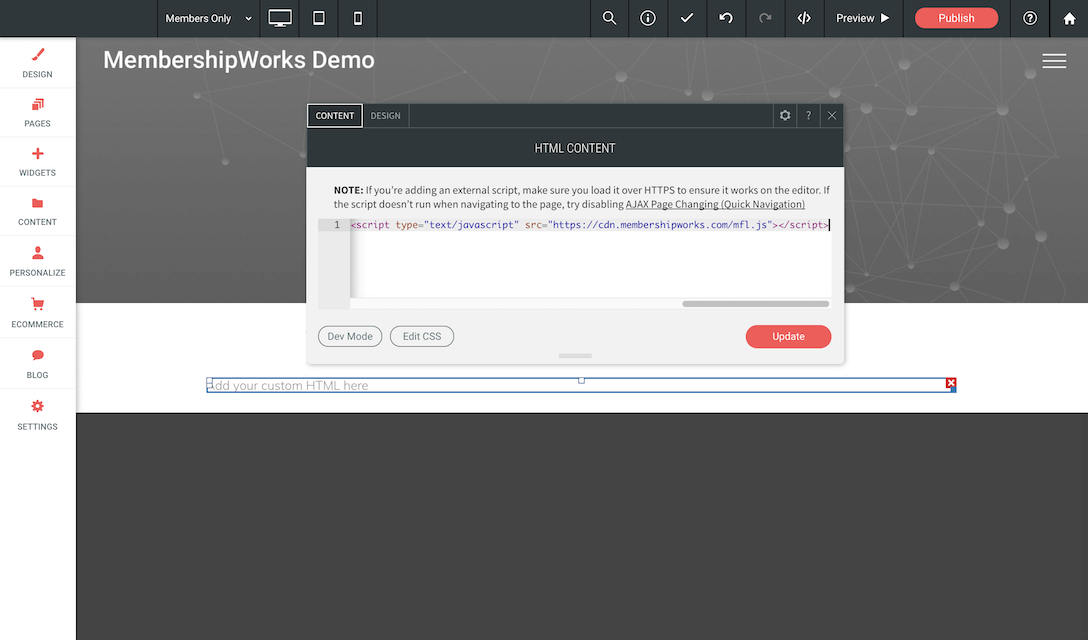Switch to the Design tab
This screenshot has height=640, width=1088.
385,115
